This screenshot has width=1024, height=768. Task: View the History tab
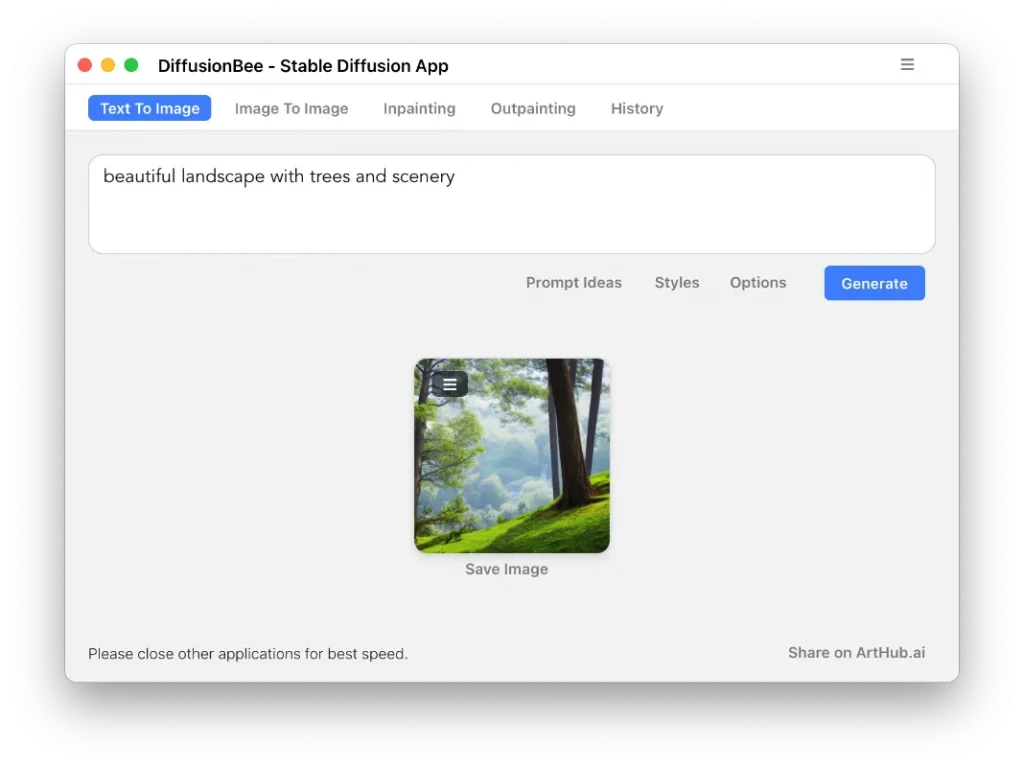(637, 108)
